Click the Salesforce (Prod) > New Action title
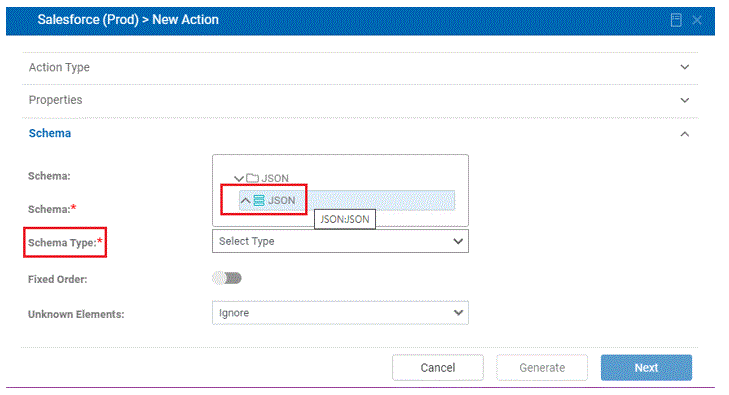 click(x=128, y=20)
